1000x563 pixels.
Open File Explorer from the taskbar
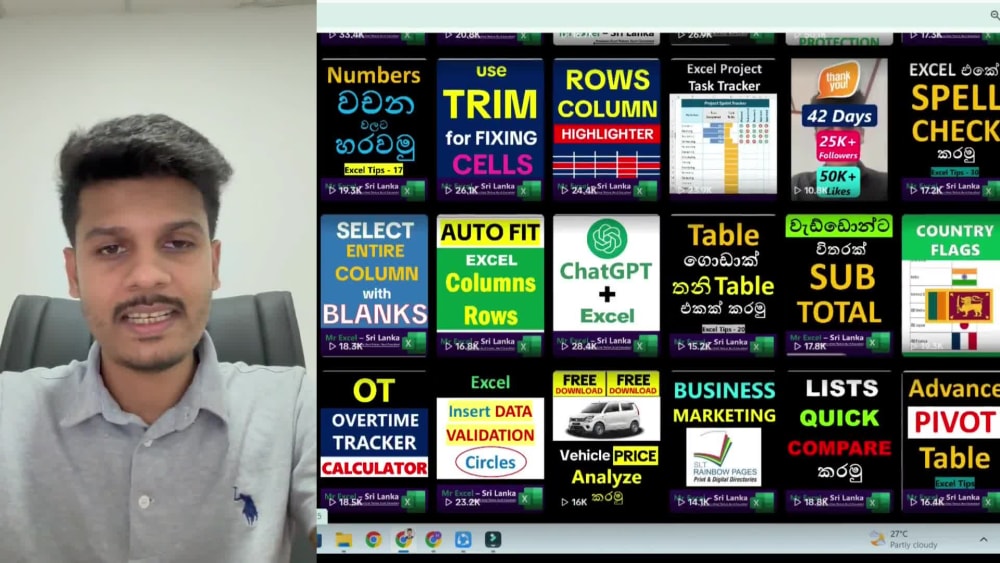(344, 540)
